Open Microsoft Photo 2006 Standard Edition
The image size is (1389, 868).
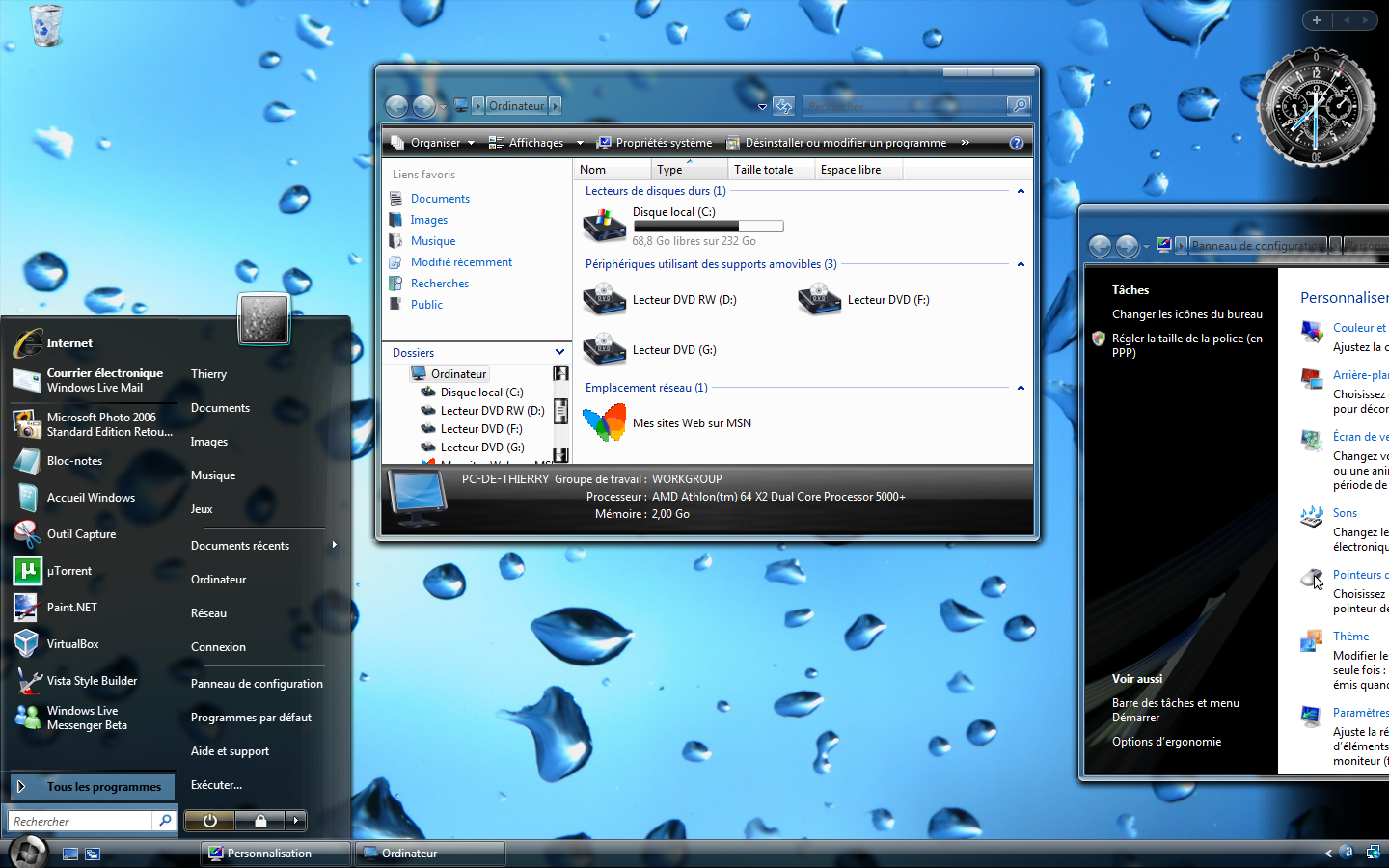tap(93, 424)
